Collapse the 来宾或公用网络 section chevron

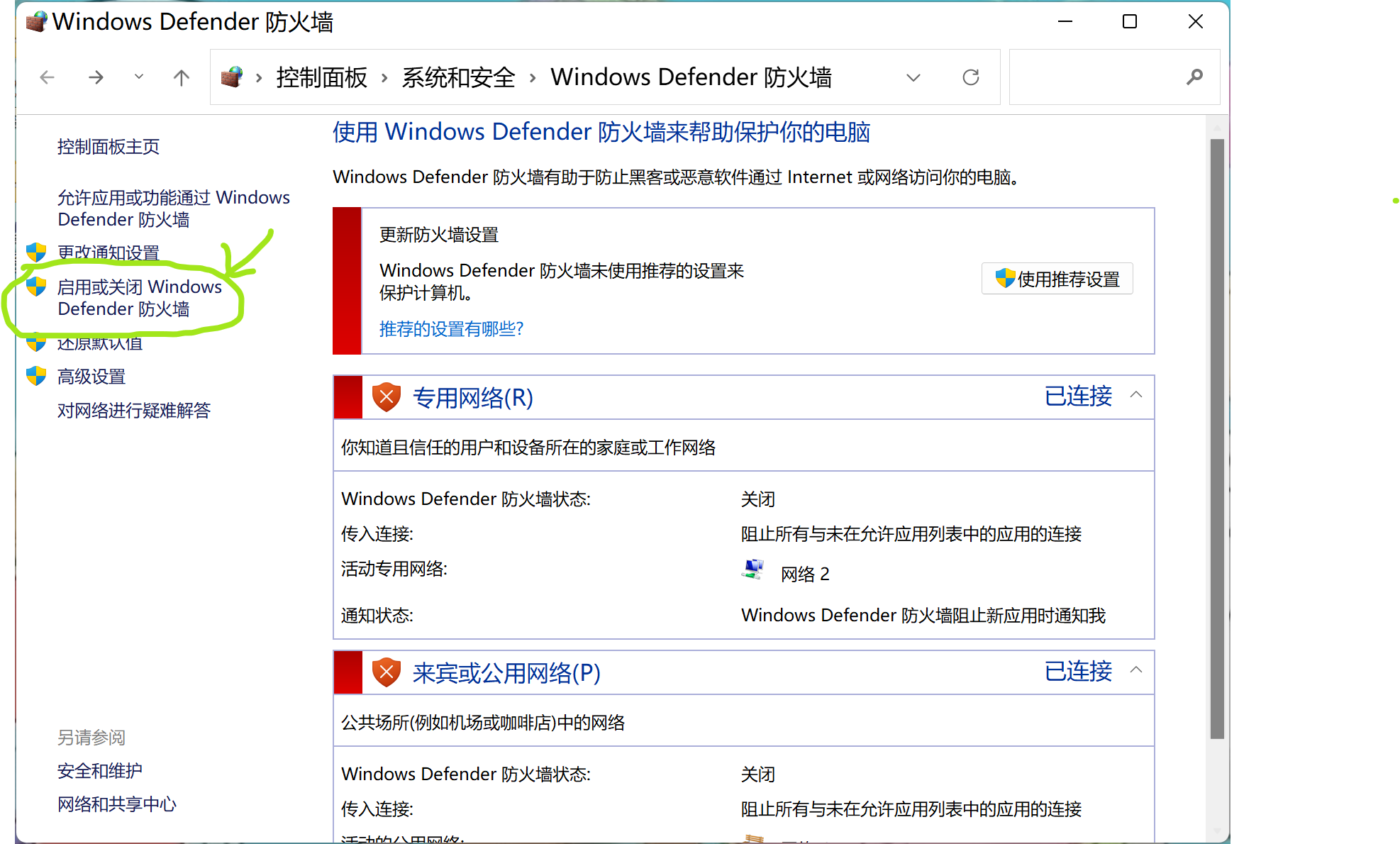point(1136,670)
